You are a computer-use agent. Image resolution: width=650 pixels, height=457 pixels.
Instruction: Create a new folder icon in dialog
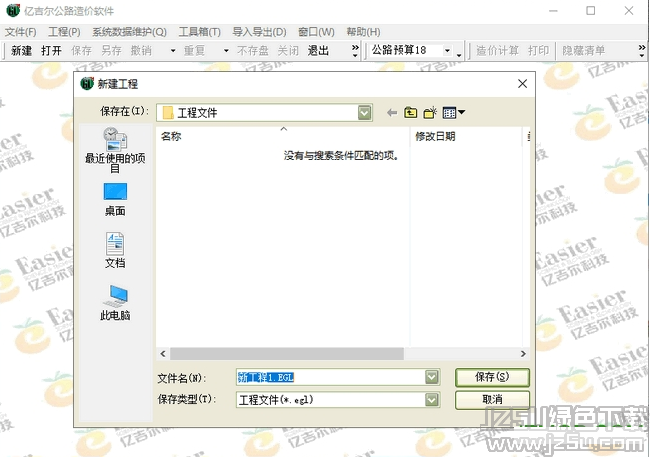tap(430, 112)
